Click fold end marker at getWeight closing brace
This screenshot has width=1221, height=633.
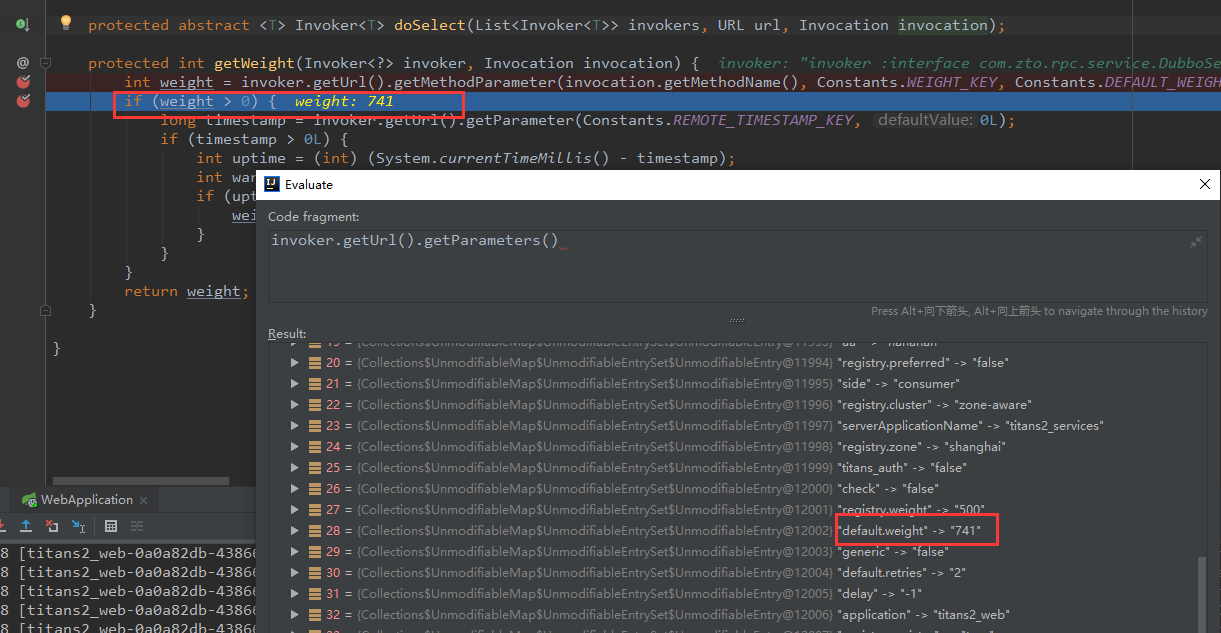pyautogui.click(x=46, y=311)
